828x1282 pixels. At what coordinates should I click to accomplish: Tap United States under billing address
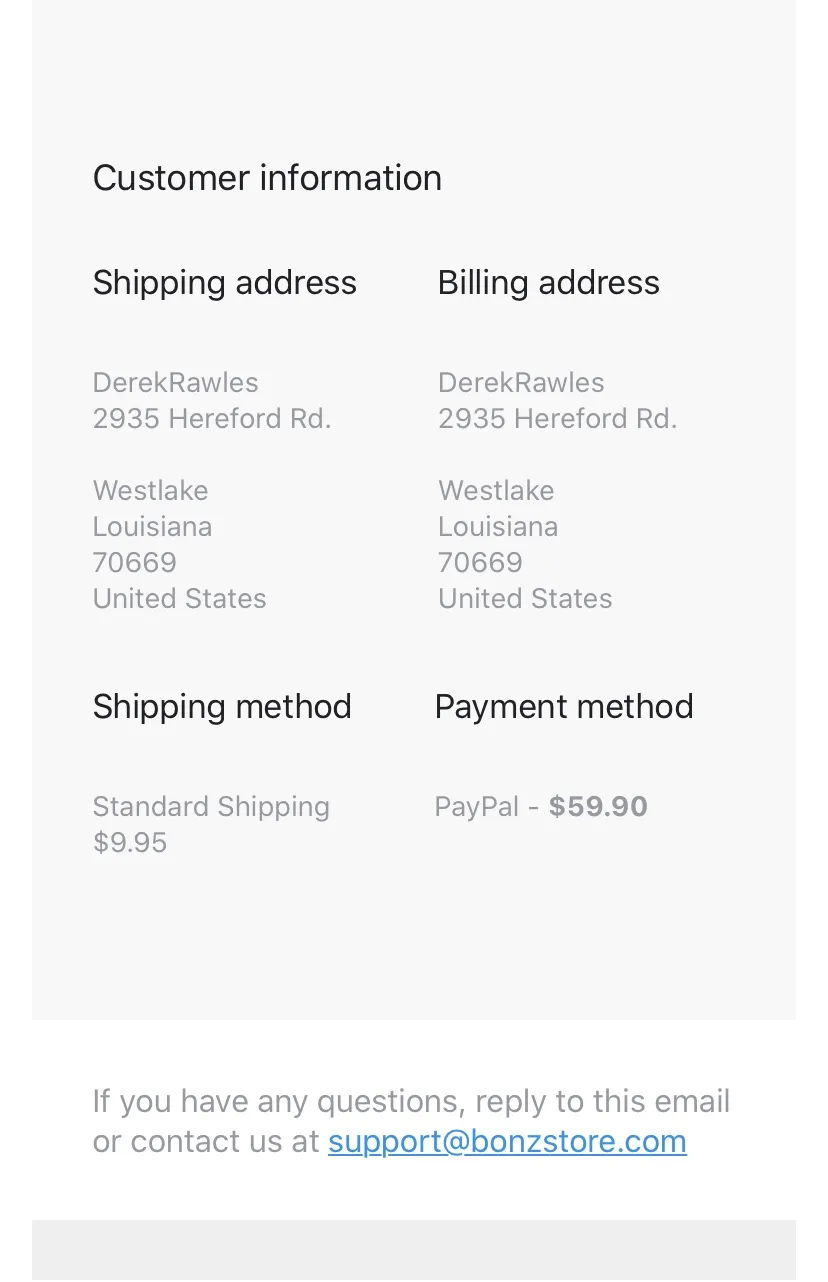(525, 599)
